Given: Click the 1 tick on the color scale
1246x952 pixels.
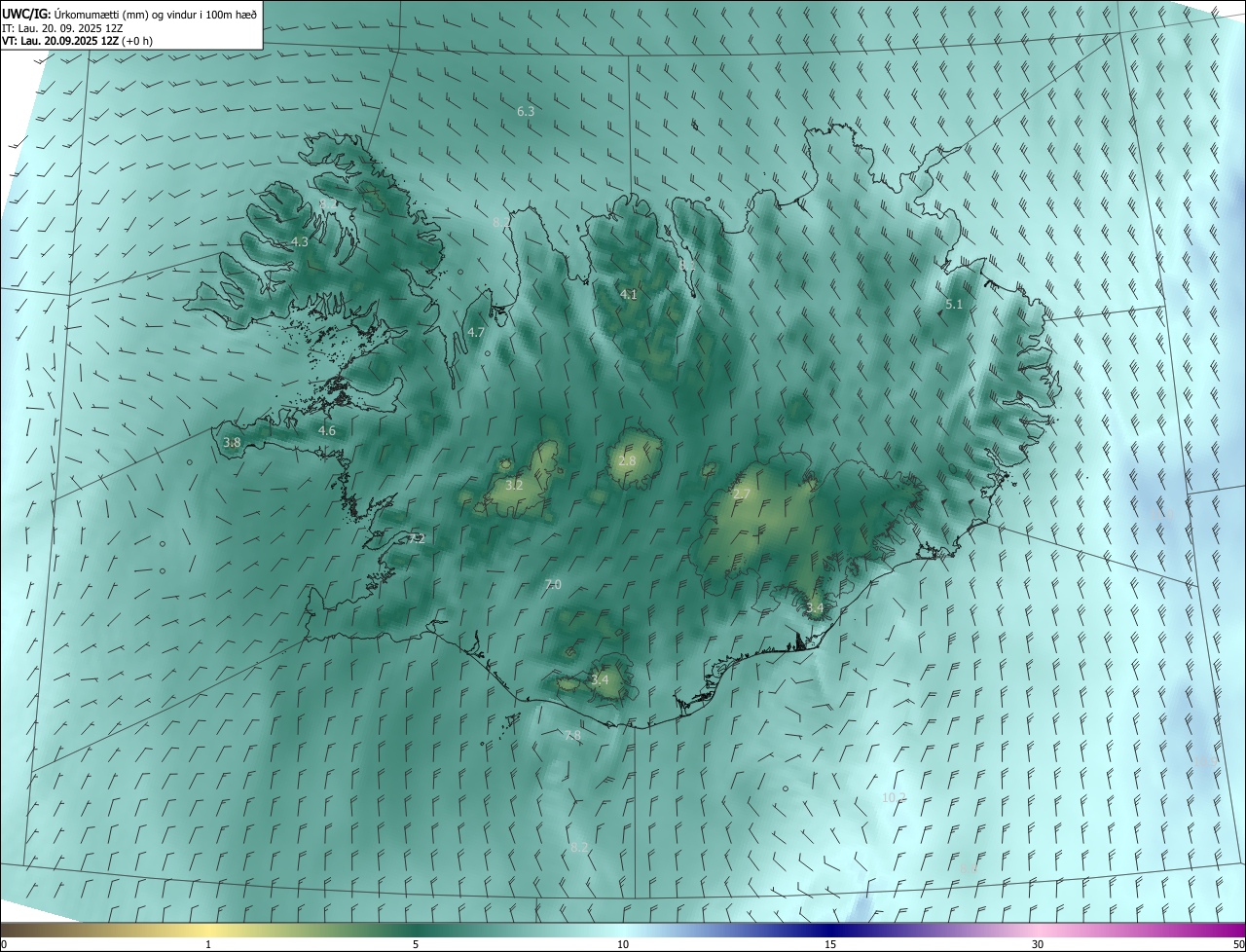Looking at the screenshot, I should coord(208,944).
